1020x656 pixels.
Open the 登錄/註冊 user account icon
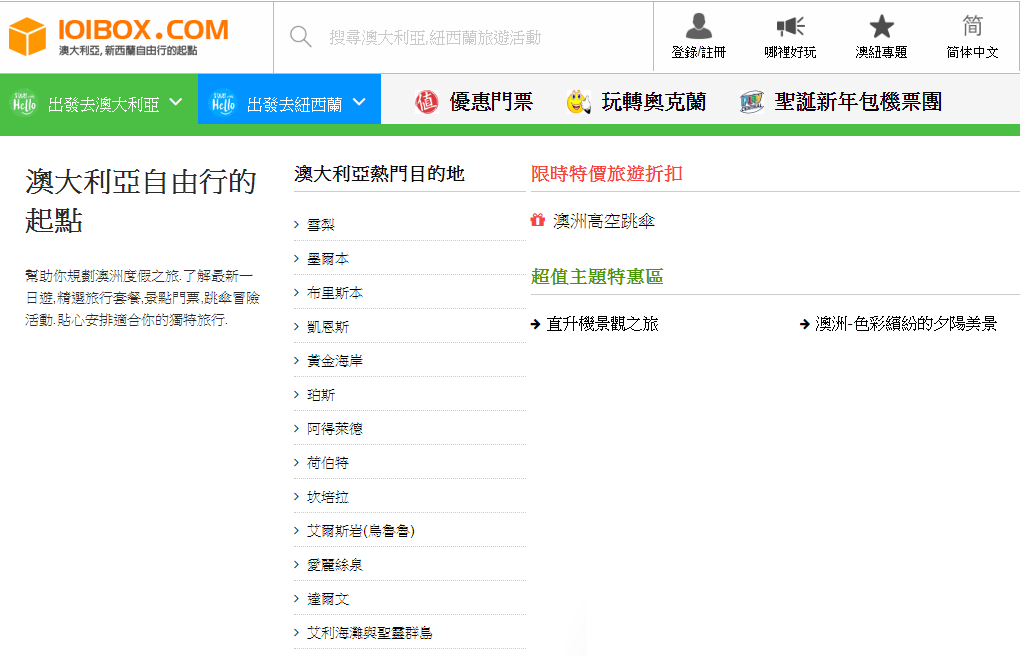point(699,27)
